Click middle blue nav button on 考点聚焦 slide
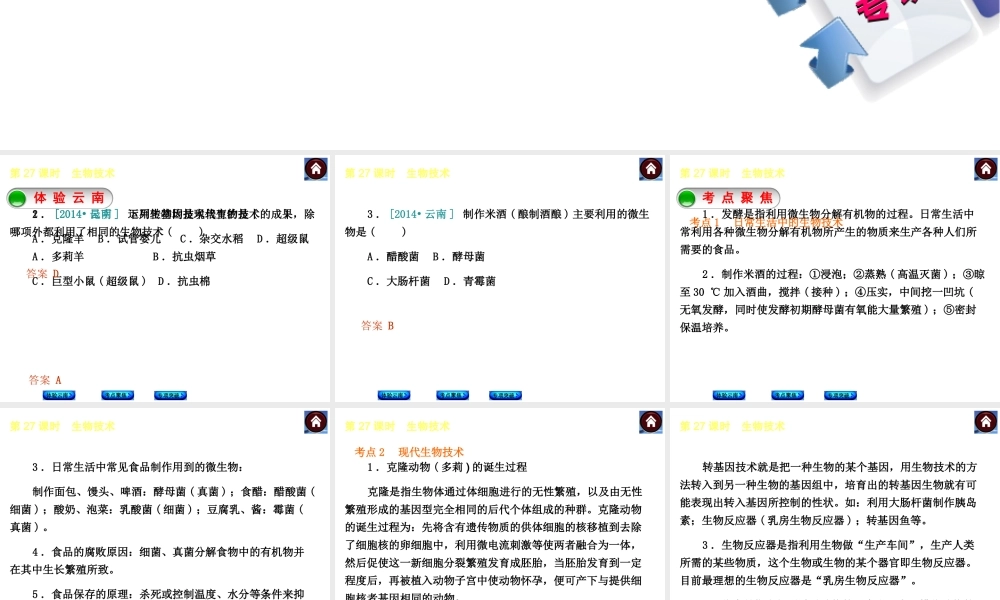1000x600 pixels. 787,395
